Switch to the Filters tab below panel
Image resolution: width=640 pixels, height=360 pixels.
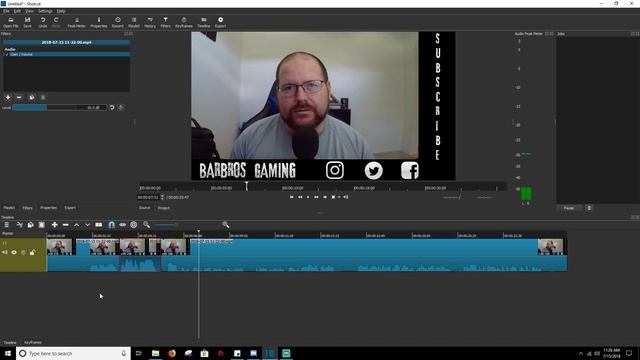pyautogui.click(x=27, y=208)
